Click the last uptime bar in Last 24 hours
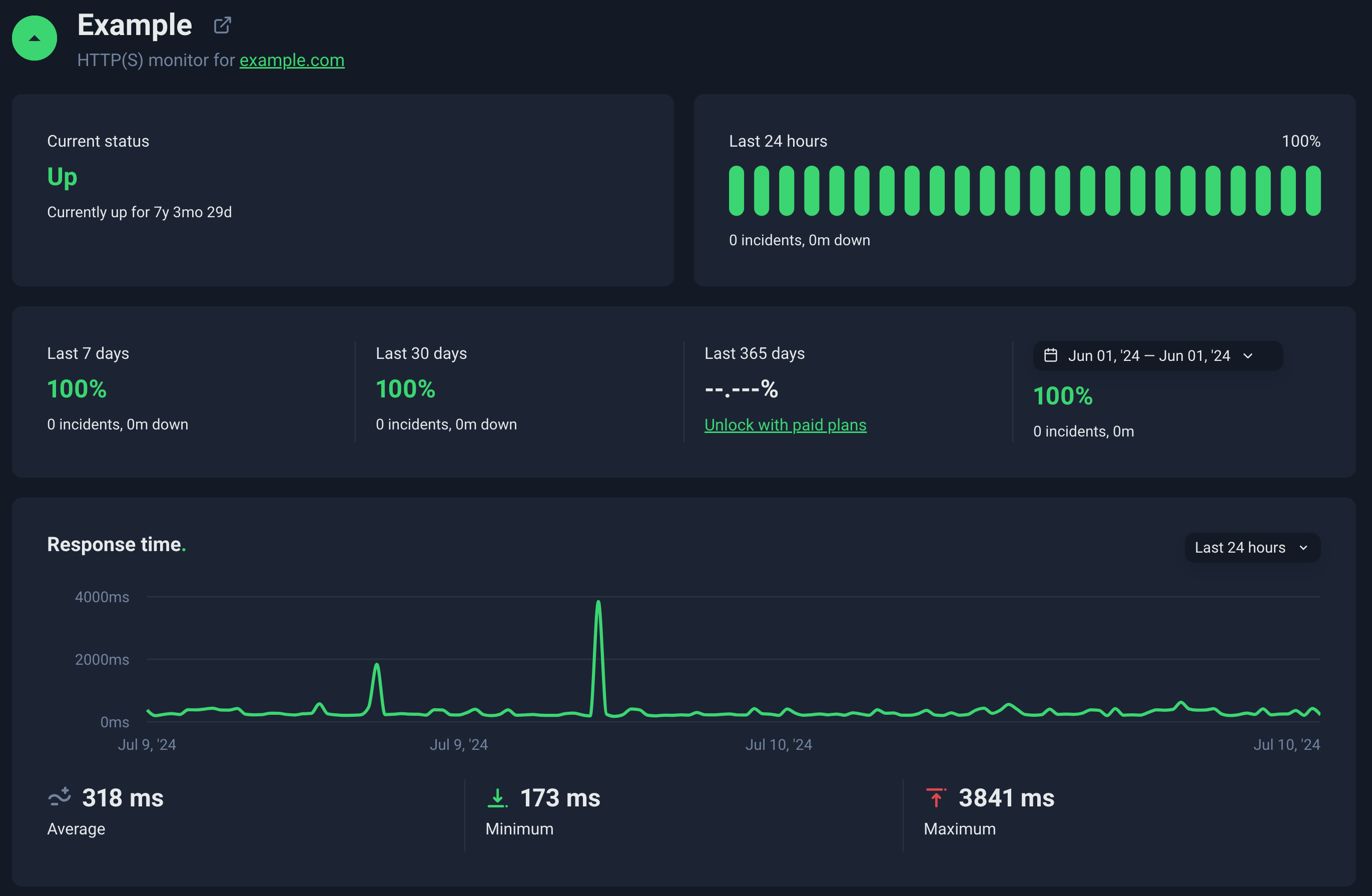1372x896 pixels. (x=1313, y=191)
